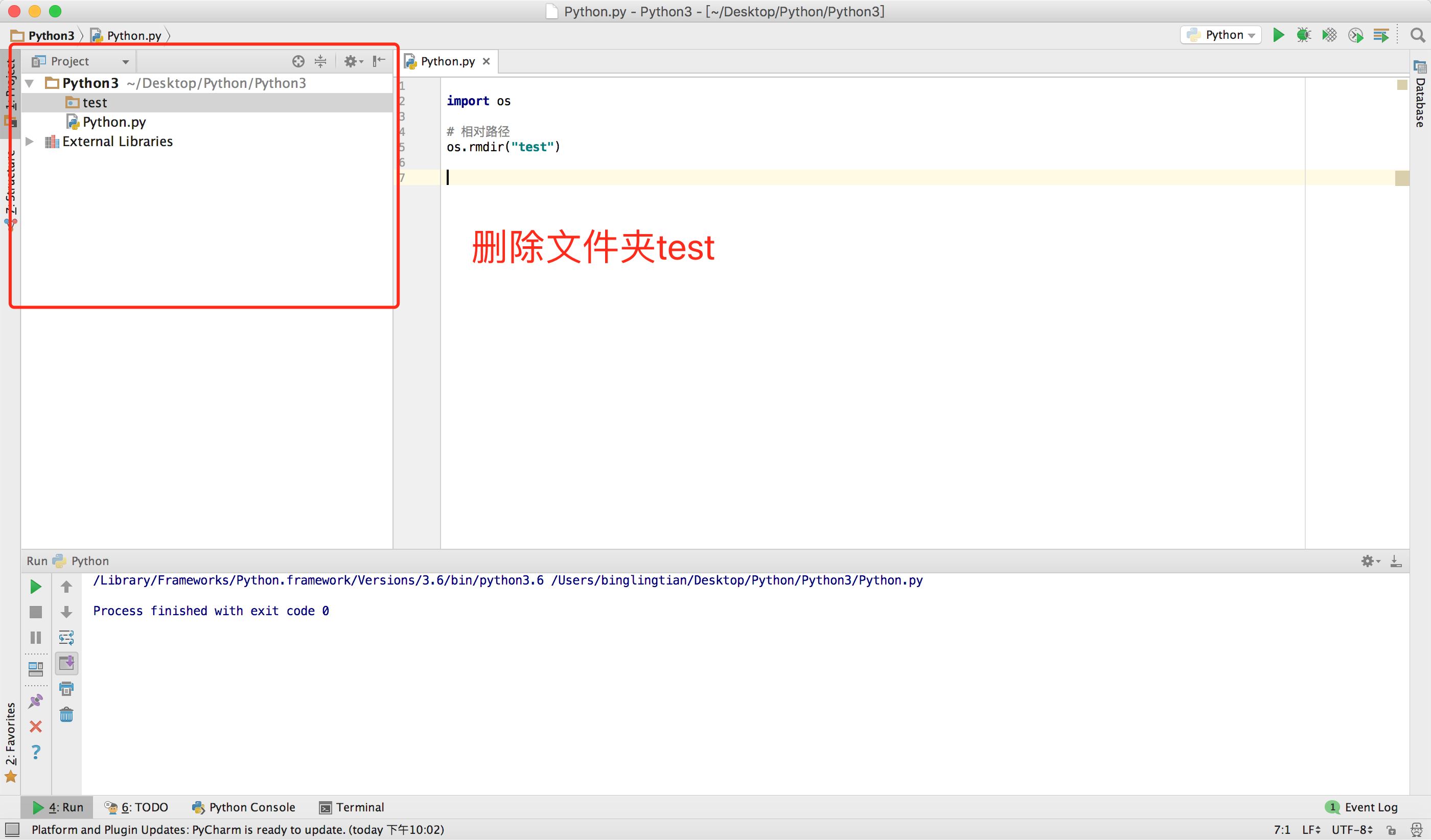Toggle Scroll to End button in console
This screenshot has height=840, width=1431.
pyautogui.click(x=66, y=663)
